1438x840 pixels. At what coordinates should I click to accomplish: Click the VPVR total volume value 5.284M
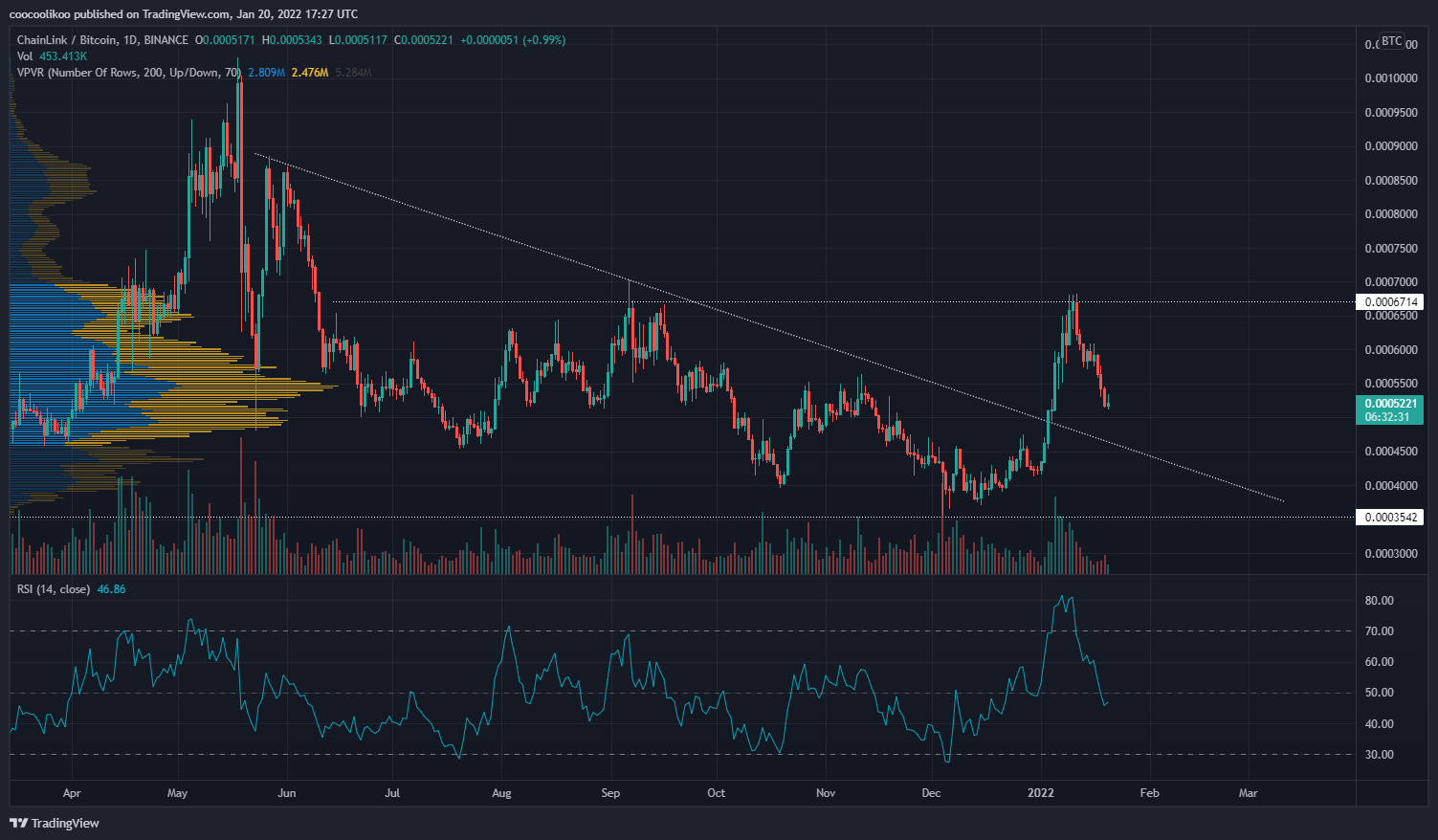[x=353, y=73]
